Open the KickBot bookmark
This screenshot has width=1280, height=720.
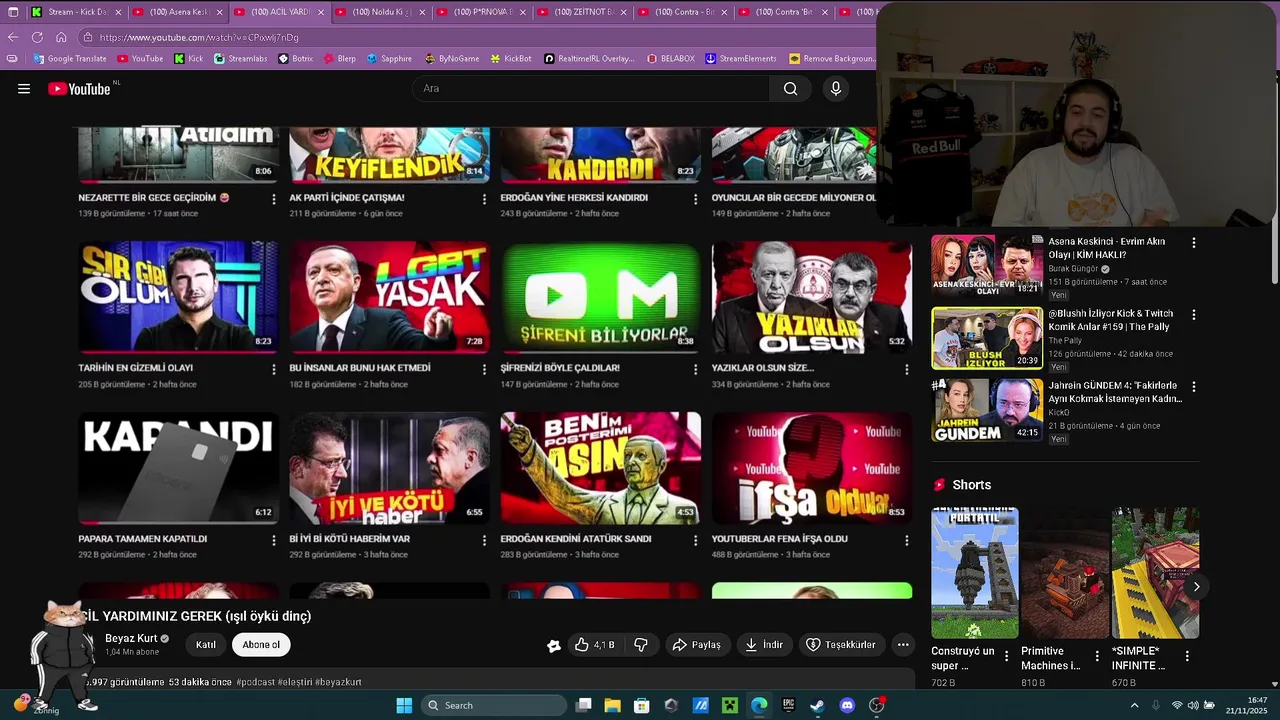point(510,59)
